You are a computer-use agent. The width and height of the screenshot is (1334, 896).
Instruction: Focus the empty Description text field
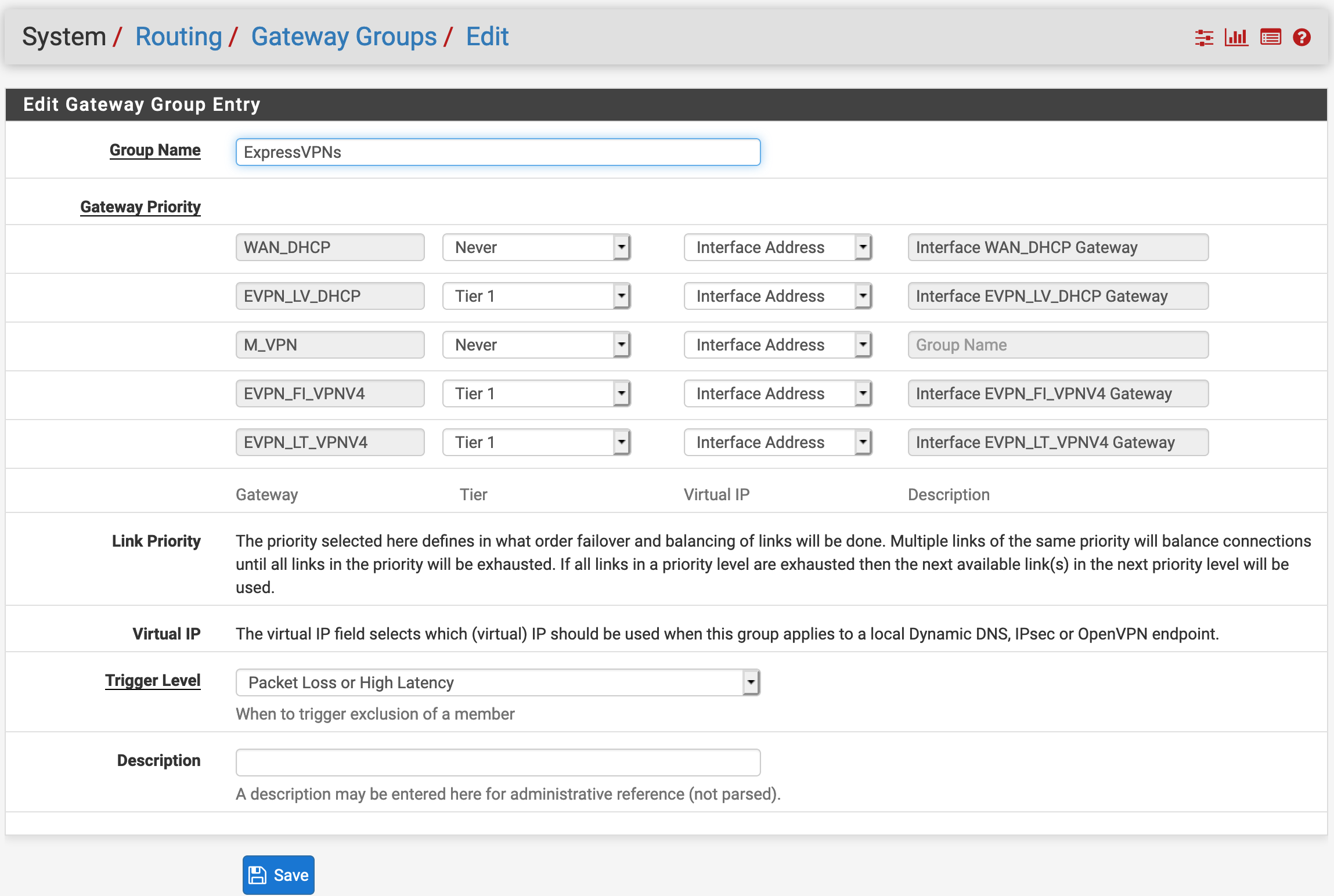[497, 763]
